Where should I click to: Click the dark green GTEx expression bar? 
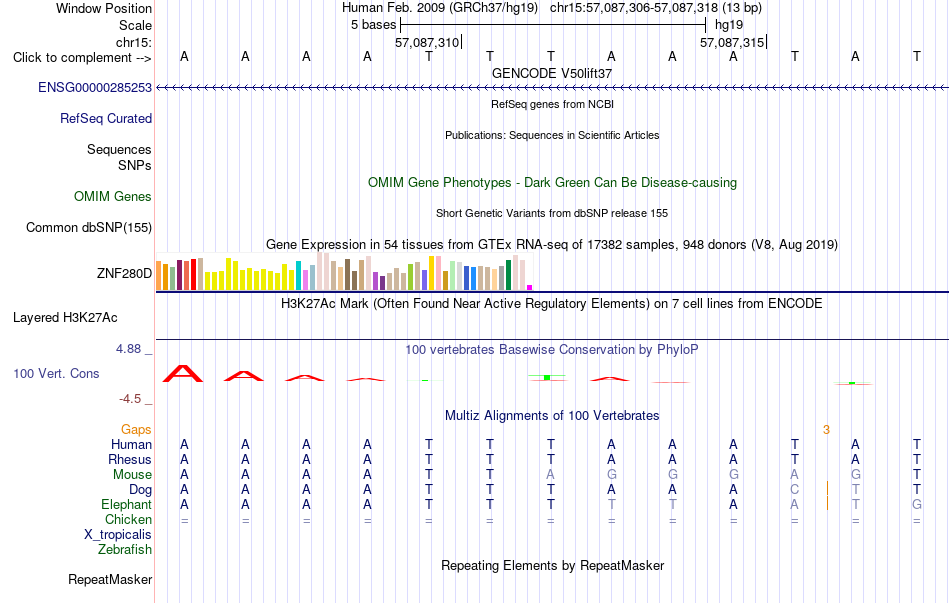pos(508,275)
